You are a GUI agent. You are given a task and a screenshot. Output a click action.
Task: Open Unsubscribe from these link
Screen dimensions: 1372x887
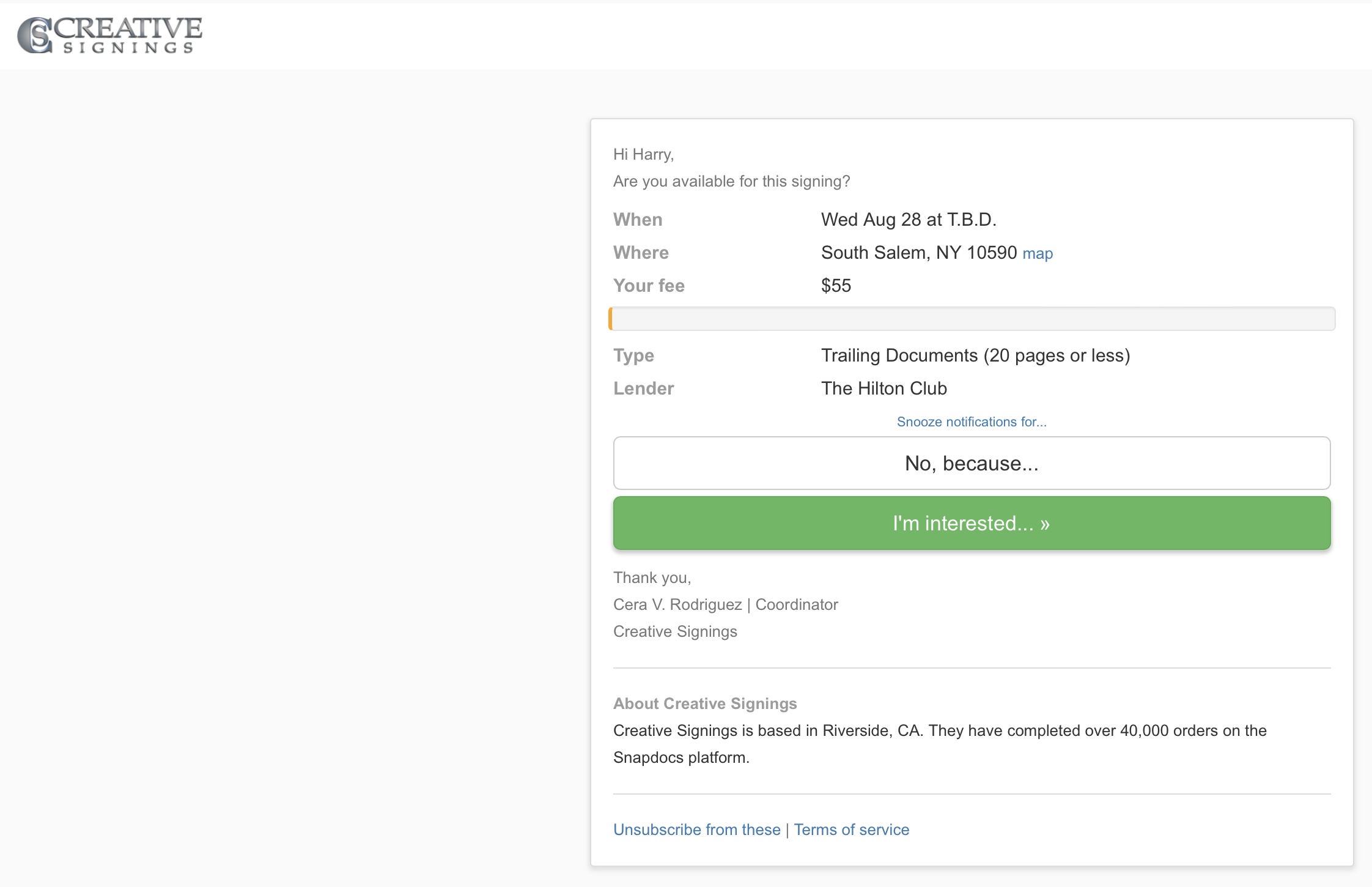coord(697,829)
